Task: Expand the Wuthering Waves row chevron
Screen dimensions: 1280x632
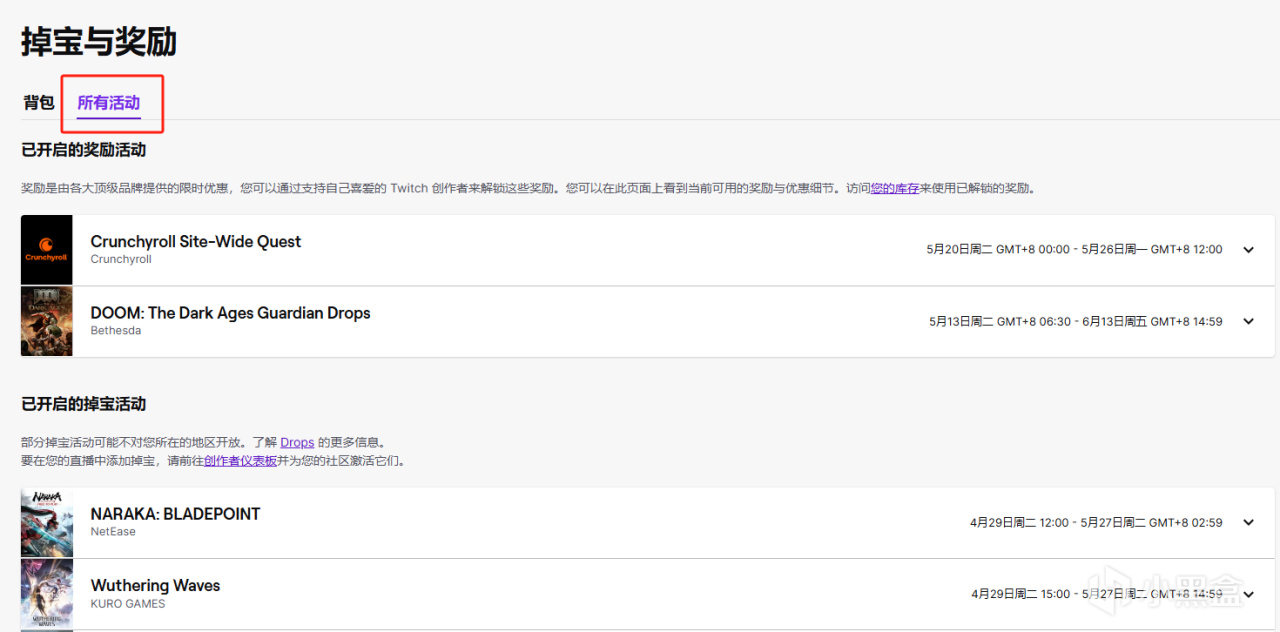Action: click(x=1248, y=594)
